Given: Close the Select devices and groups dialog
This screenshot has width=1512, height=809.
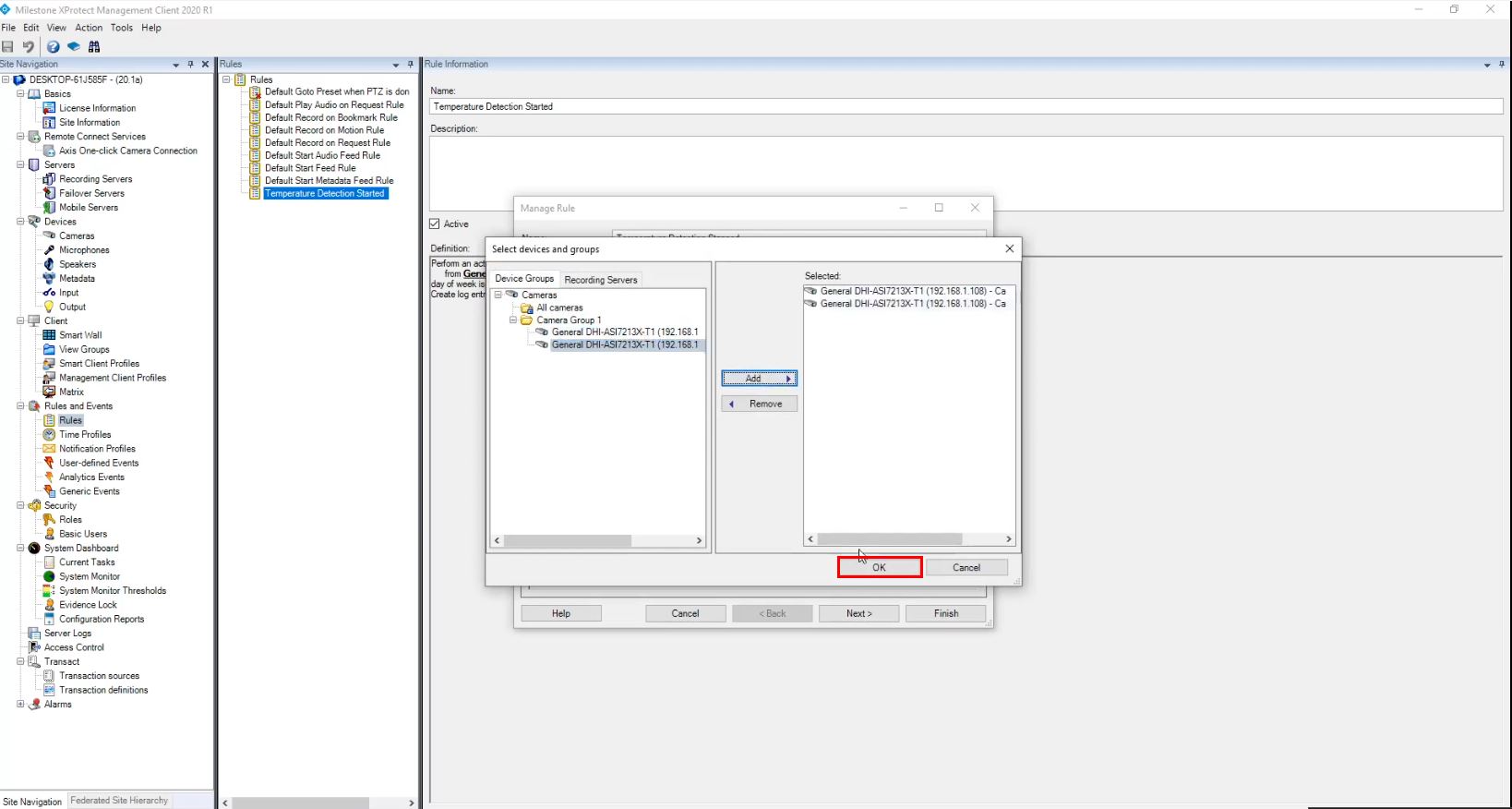Looking at the screenshot, I should (x=1009, y=248).
